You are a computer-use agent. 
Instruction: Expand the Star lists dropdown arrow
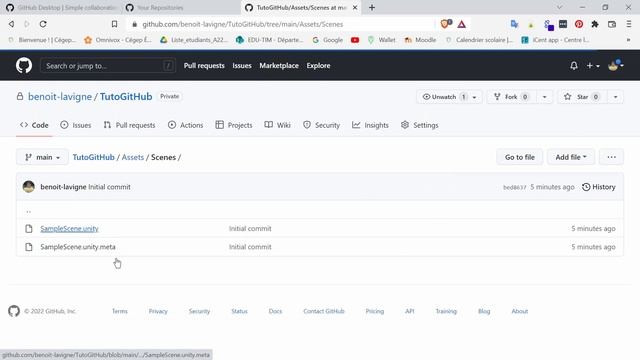pos(616,97)
